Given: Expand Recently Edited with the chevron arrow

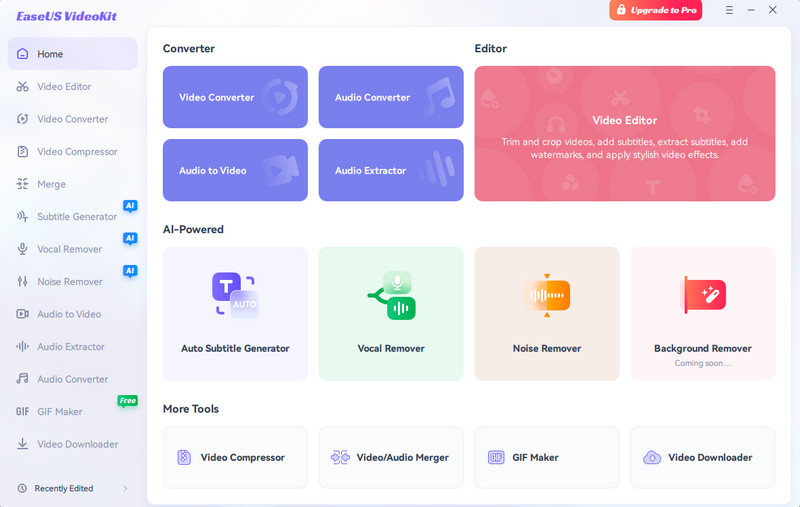Looking at the screenshot, I should 125,489.
